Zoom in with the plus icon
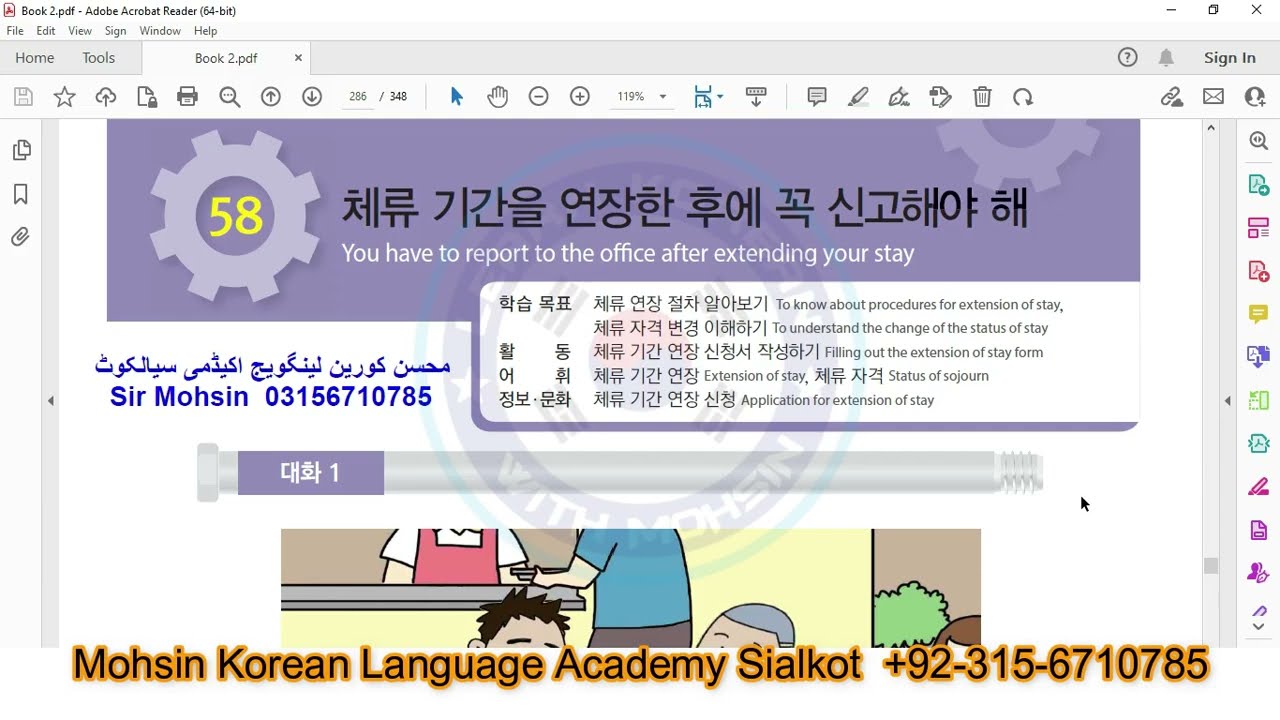 [x=580, y=97]
